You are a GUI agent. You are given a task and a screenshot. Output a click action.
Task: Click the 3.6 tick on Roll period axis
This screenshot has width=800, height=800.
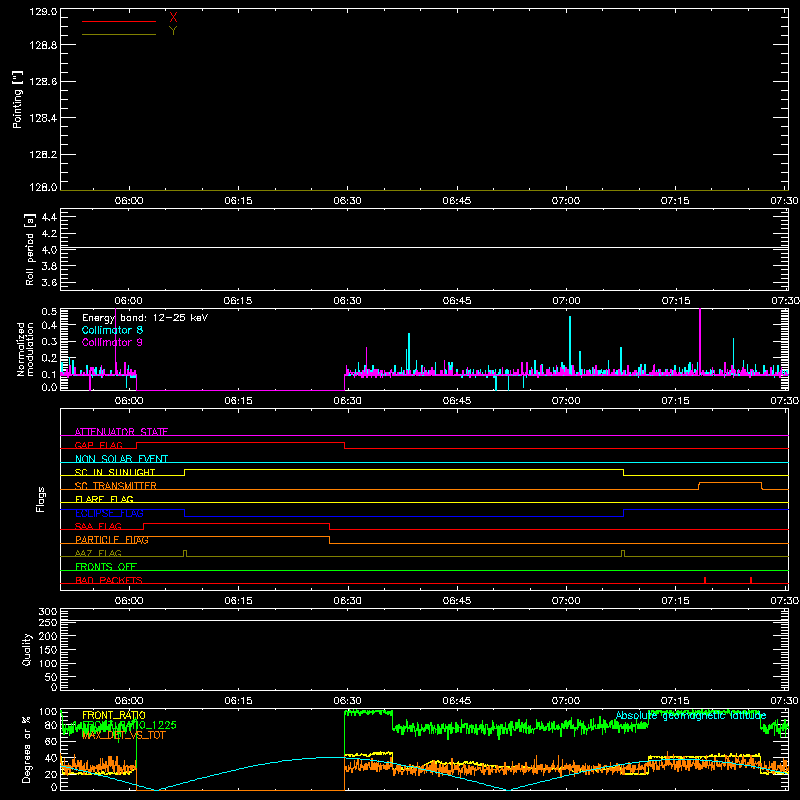click(x=49, y=283)
